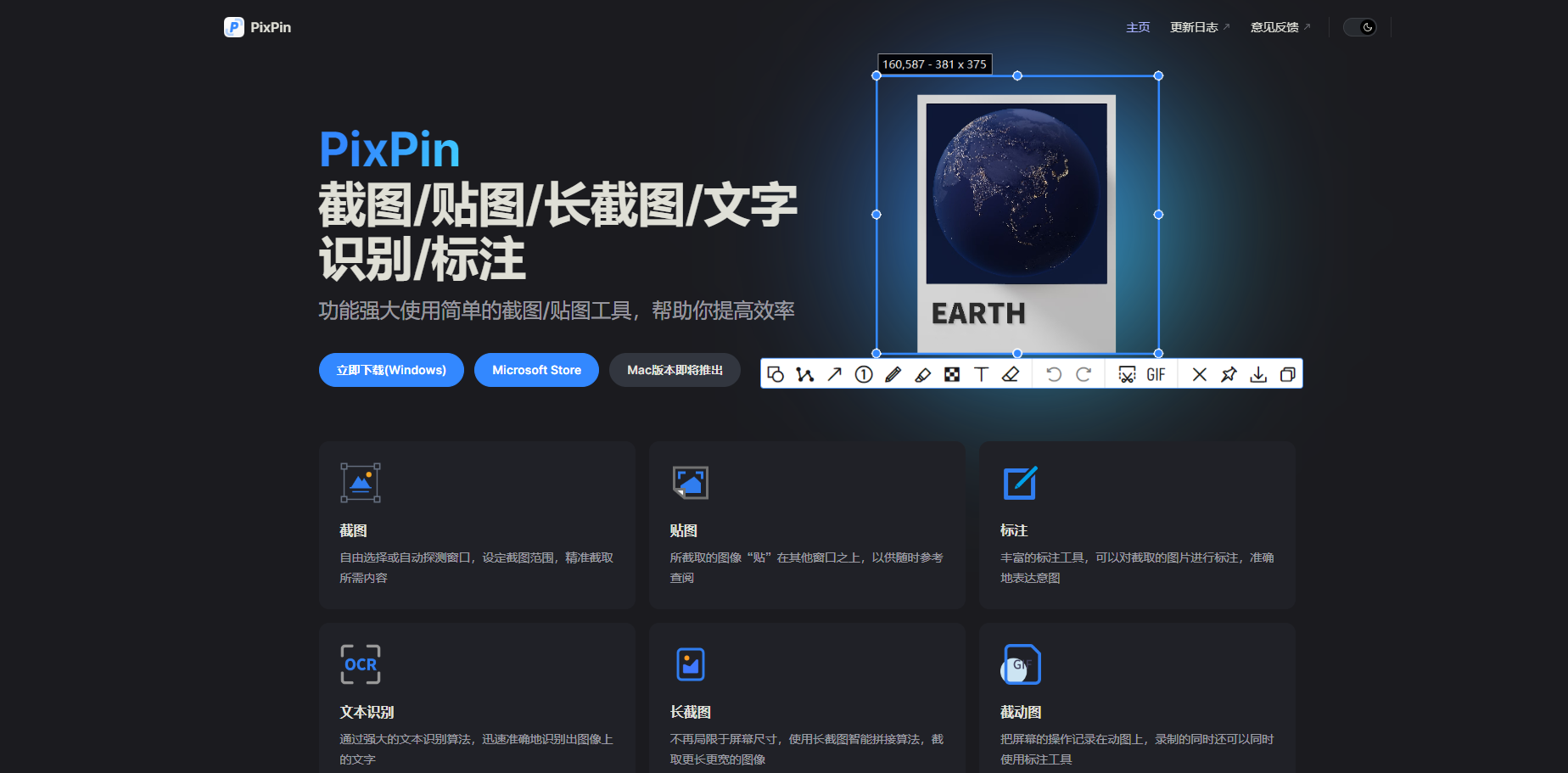
Task: Click 立即下载(Windows) button
Action: 391,370
